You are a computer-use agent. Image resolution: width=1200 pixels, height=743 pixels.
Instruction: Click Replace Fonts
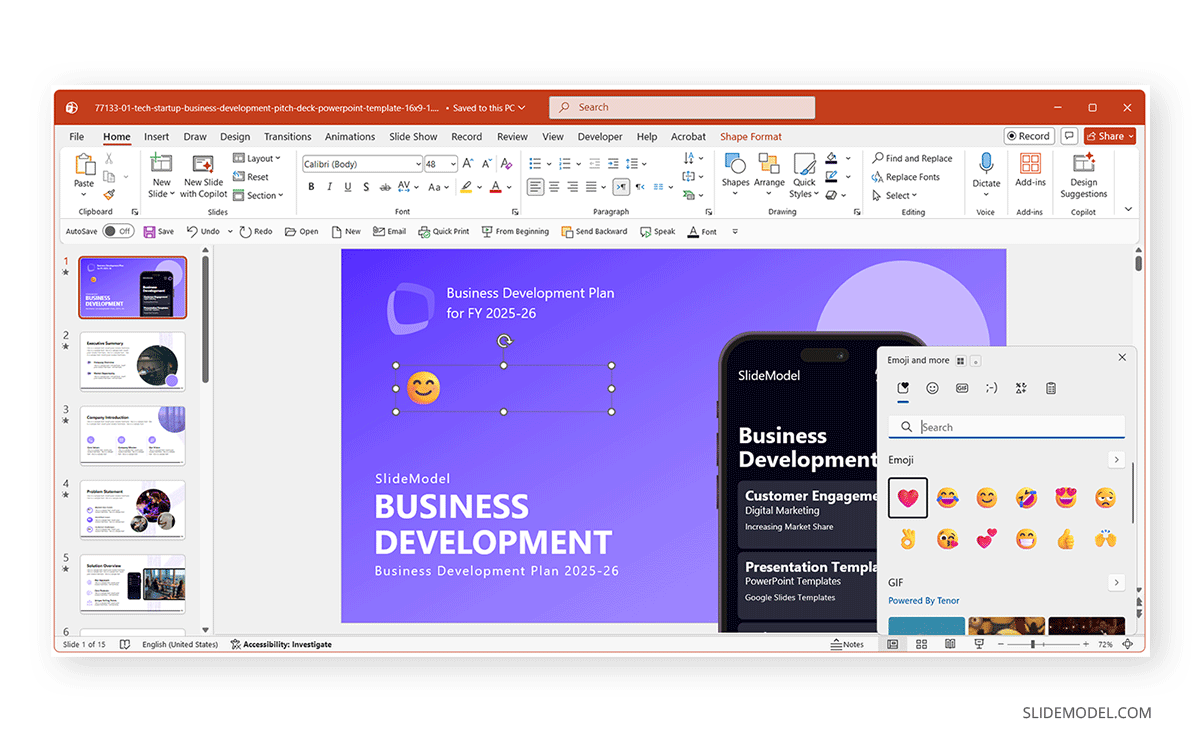(x=906, y=177)
